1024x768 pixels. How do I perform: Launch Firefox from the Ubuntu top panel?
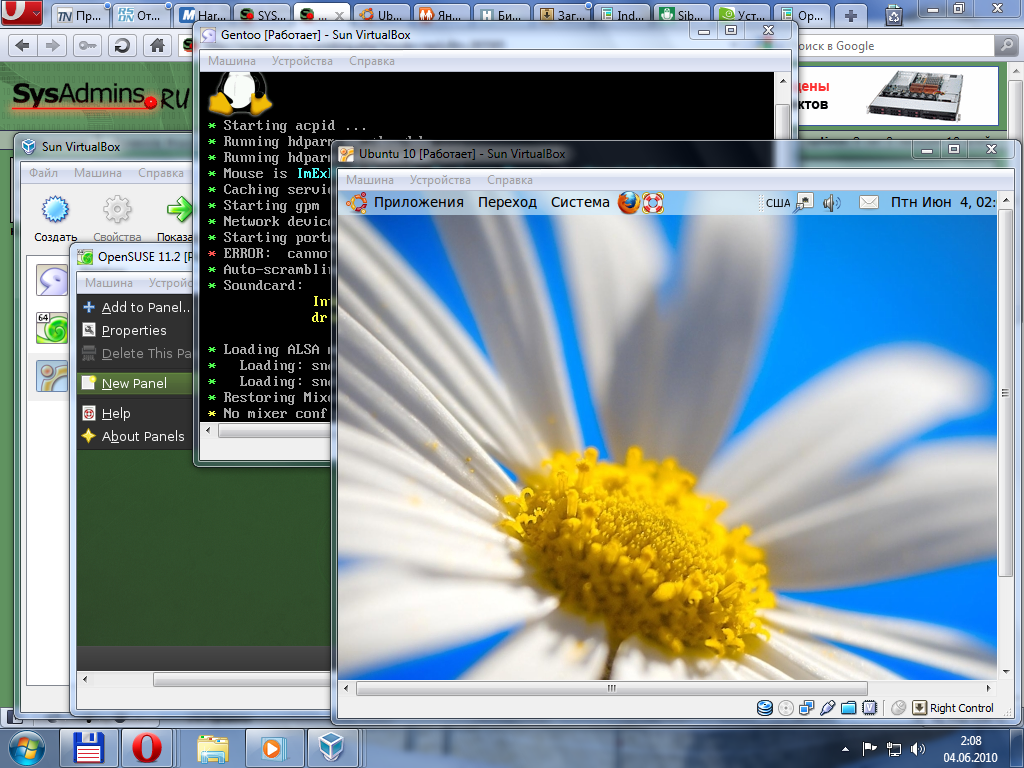628,202
